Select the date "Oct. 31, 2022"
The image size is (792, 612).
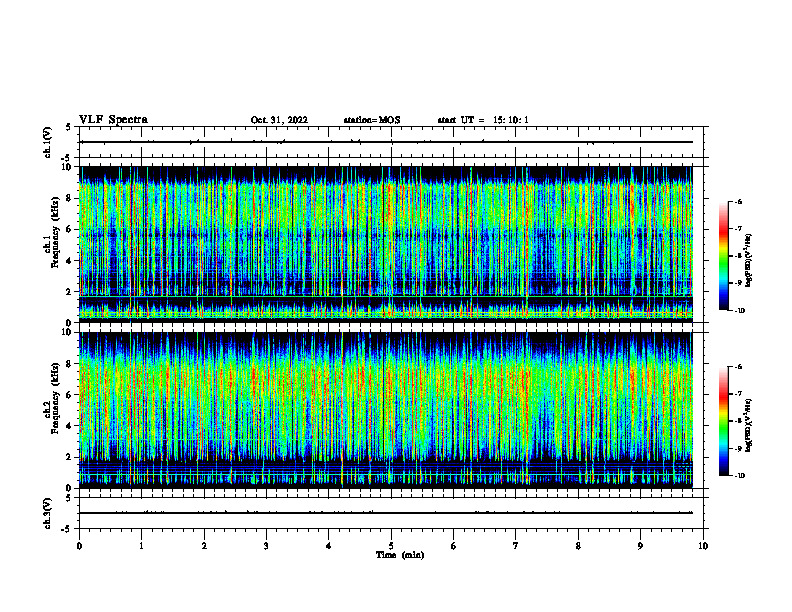pyautogui.click(x=279, y=120)
